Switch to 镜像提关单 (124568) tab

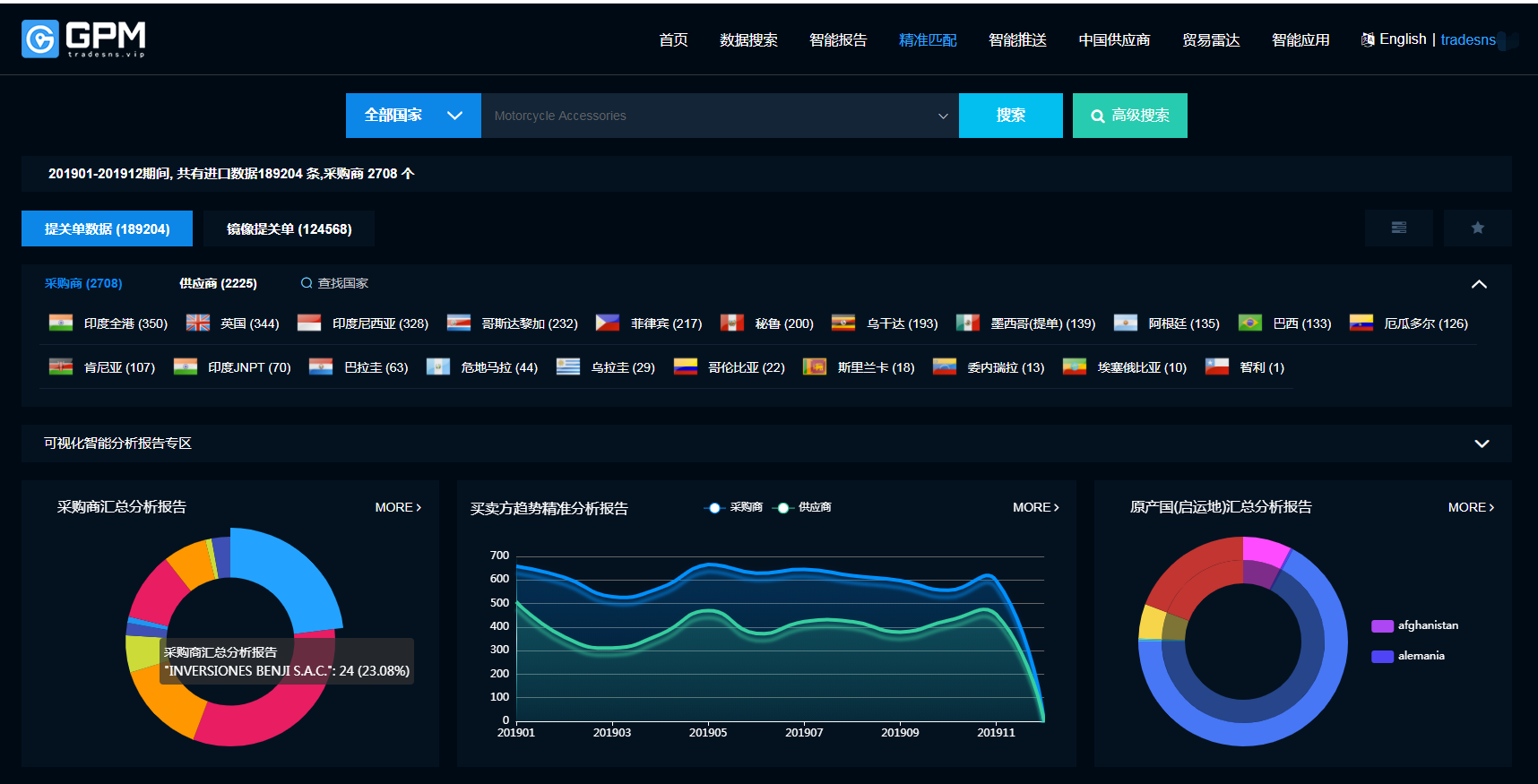pyautogui.click(x=289, y=228)
